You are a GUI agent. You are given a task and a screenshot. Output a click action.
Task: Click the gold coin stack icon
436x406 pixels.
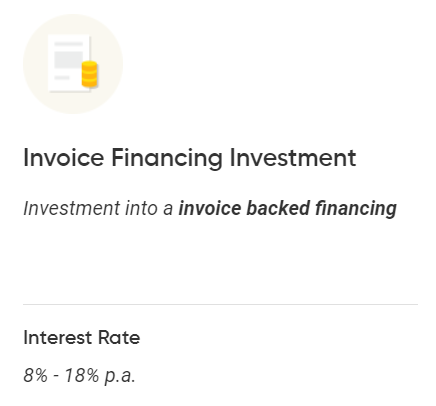(x=90, y=74)
